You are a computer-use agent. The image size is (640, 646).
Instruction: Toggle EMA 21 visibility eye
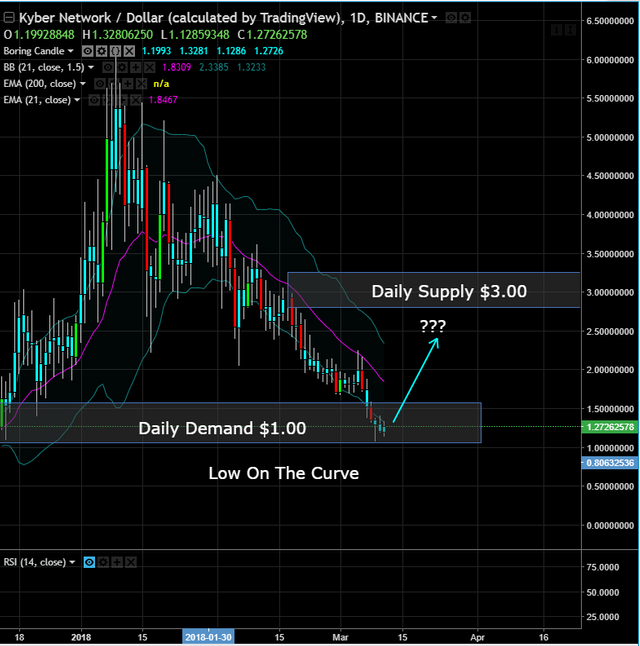94,100
